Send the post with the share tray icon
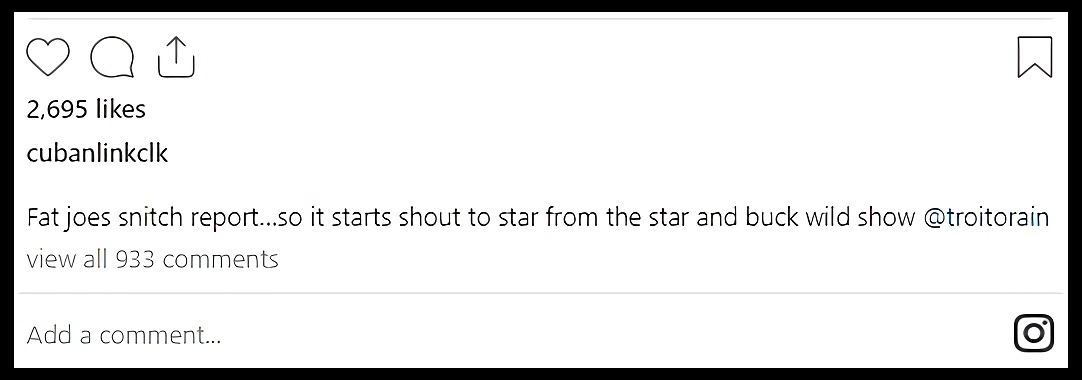This screenshot has width=1082, height=380. (x=177, y=57)
